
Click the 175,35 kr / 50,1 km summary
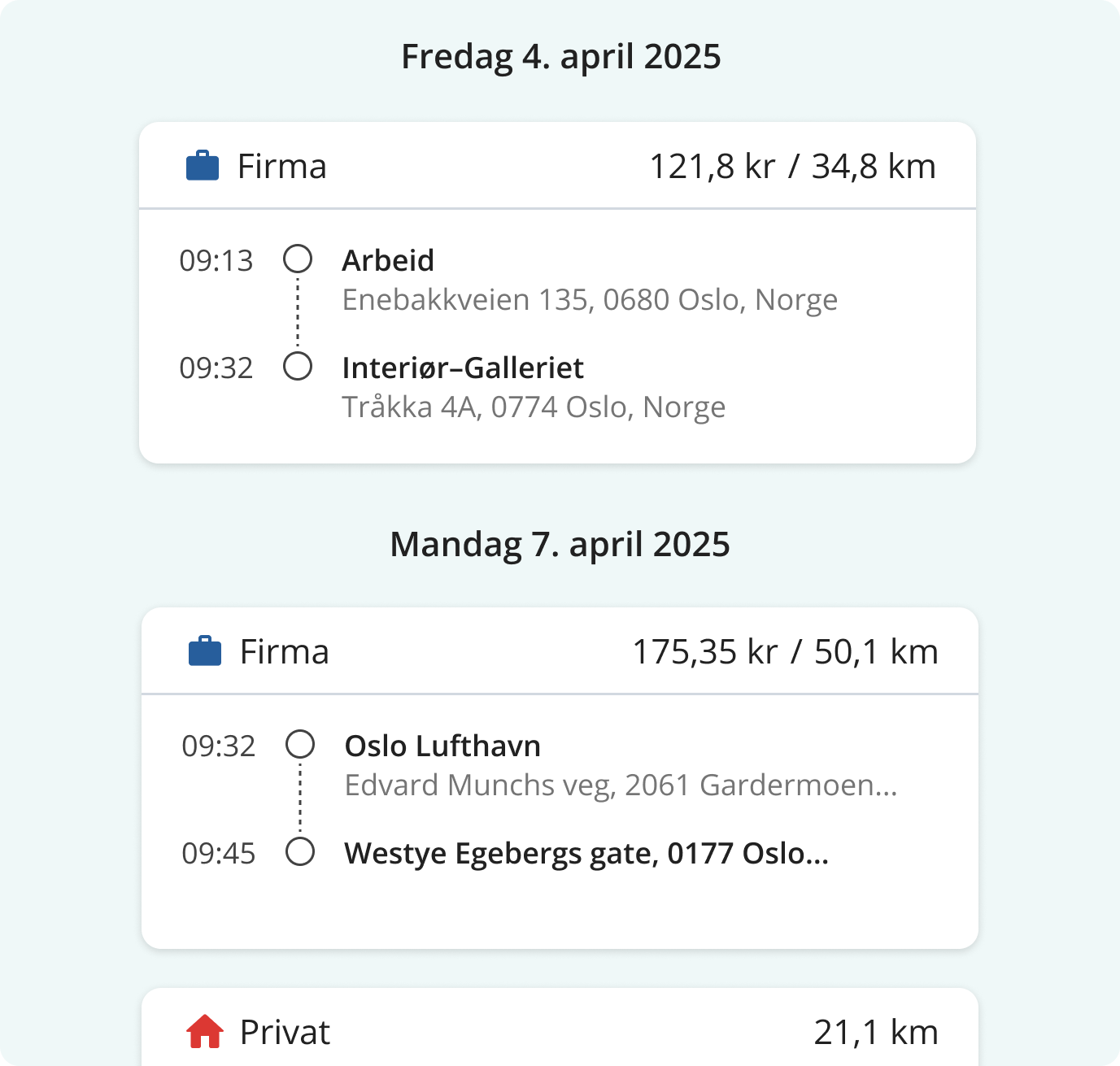(785, 652)
